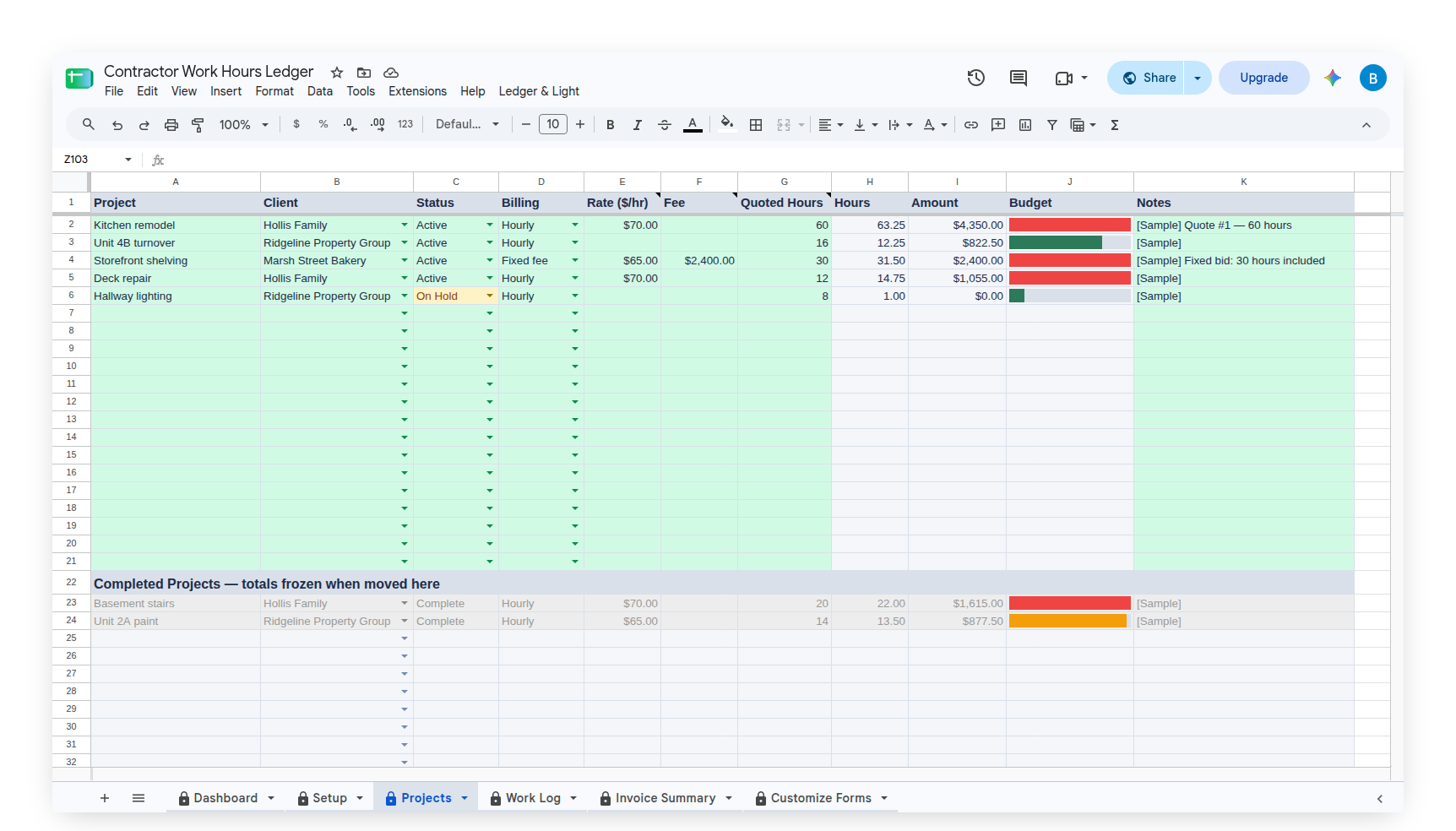Open the functions sigma menu
Image resolution: width=1456 pixels, height=831 pixels.
[1115, 125]
